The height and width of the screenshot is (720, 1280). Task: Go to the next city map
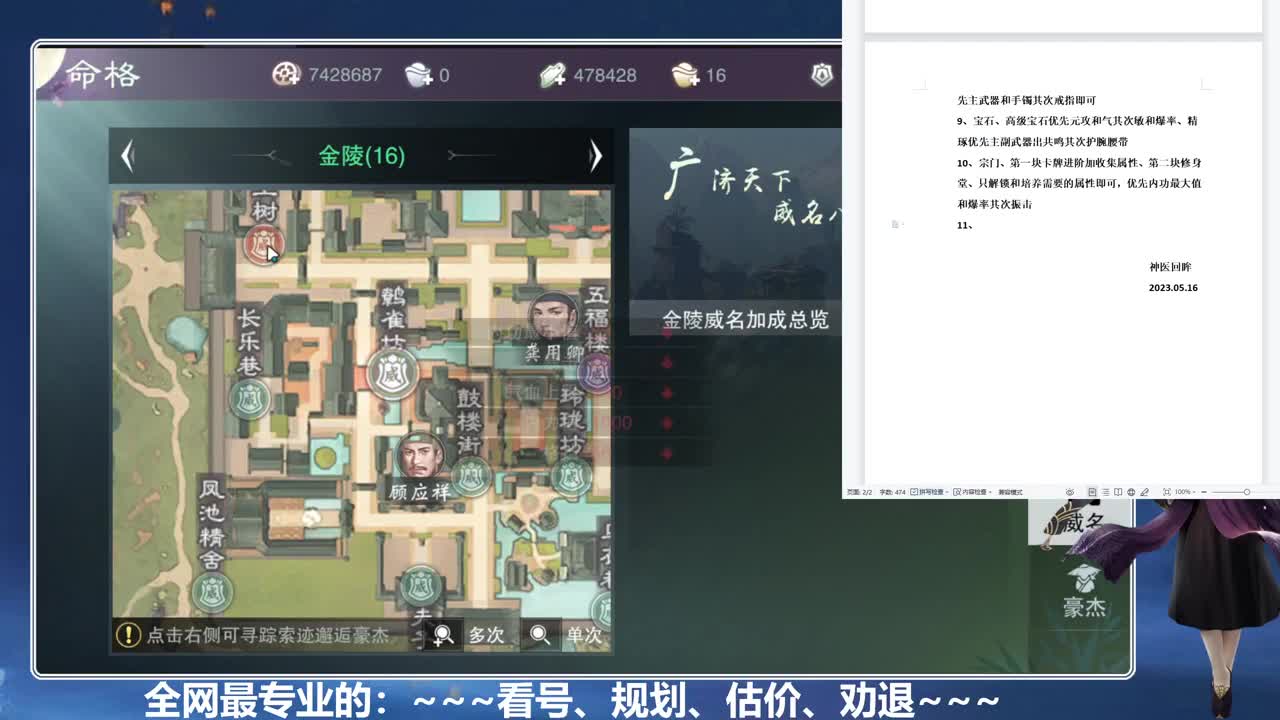(596, 156)
